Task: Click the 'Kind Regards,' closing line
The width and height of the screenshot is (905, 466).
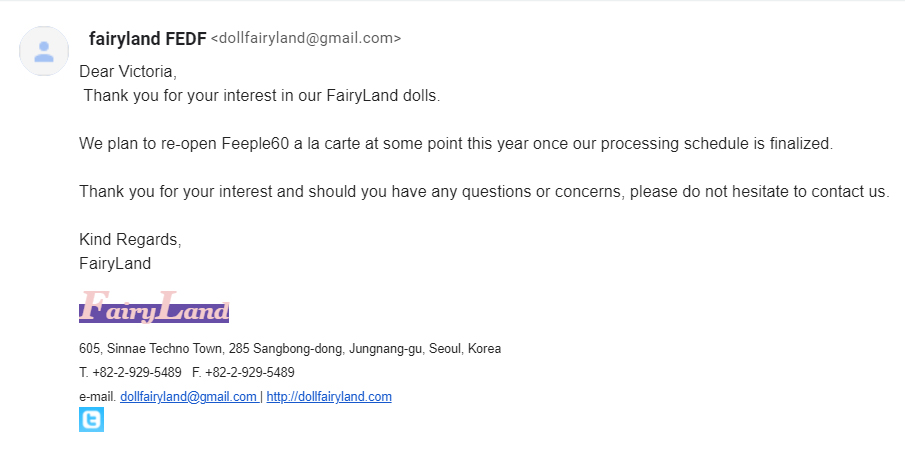Action: 130,240
